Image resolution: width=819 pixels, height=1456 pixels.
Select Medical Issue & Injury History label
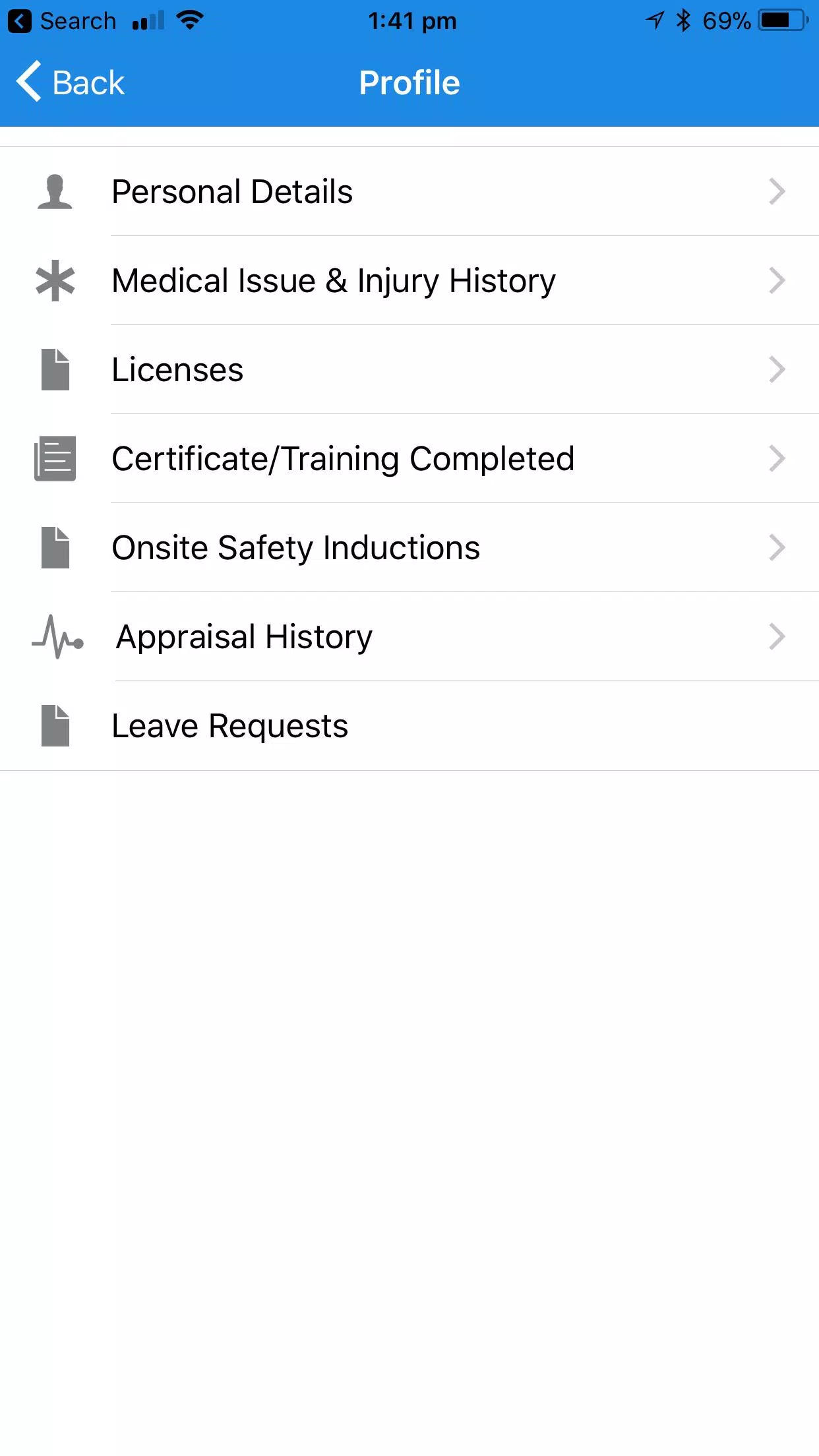point(334,282)
